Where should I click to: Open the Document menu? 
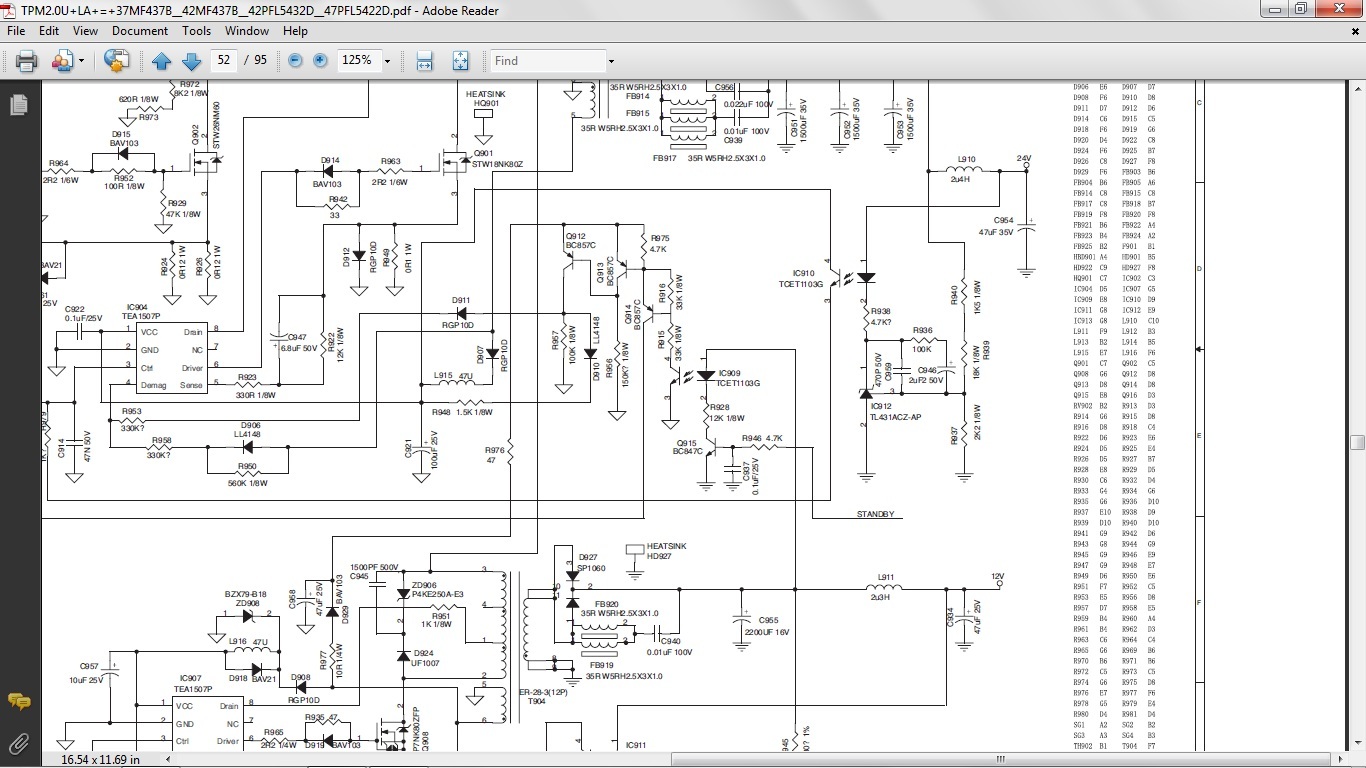(x=139, y=31)
